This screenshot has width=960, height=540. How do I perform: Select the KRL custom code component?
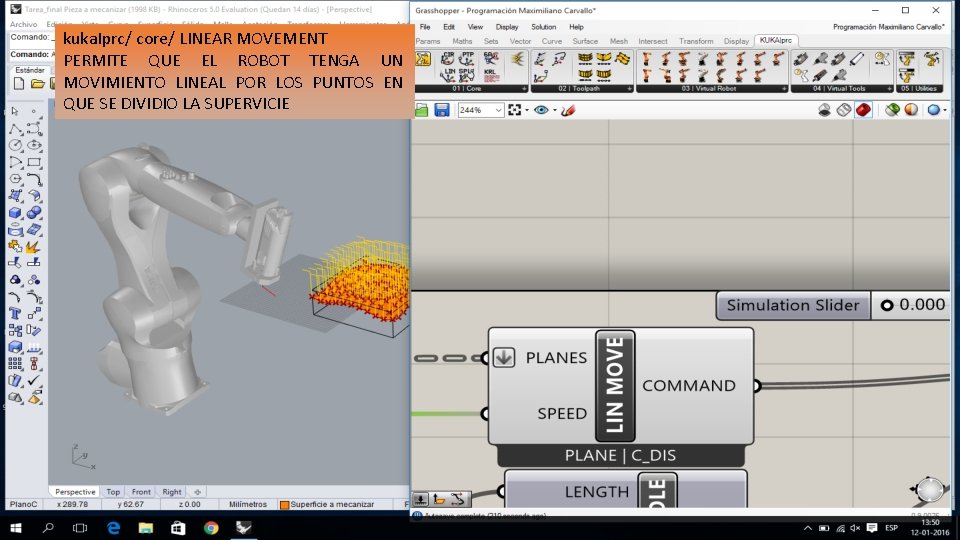coord(491,75)
